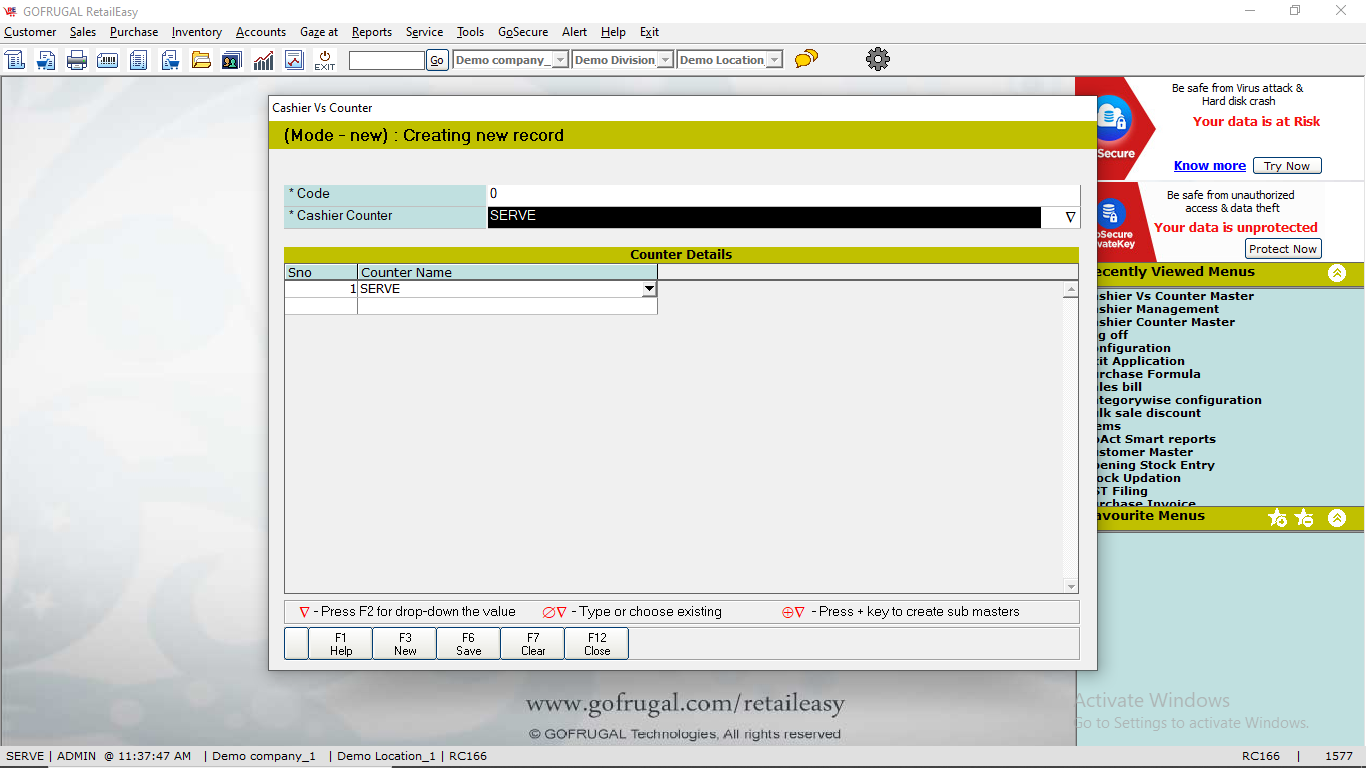Click the Counter Details scroll down arrow
1366x768 pixels.
(x=1071, y=586)
